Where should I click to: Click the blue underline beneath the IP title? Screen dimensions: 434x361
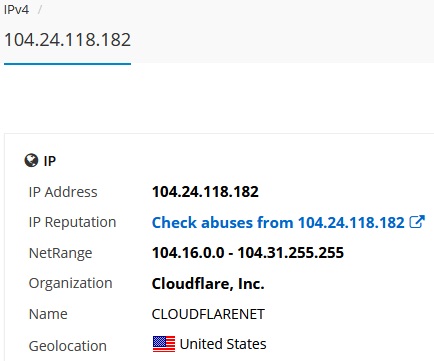click(x=67, y=64)
